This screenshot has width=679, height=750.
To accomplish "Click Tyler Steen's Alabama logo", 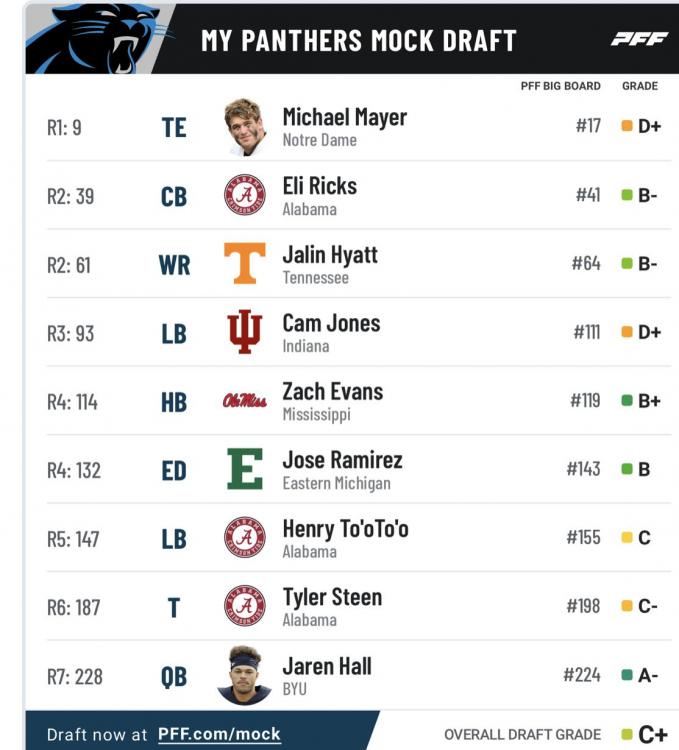I will point(244,605).
